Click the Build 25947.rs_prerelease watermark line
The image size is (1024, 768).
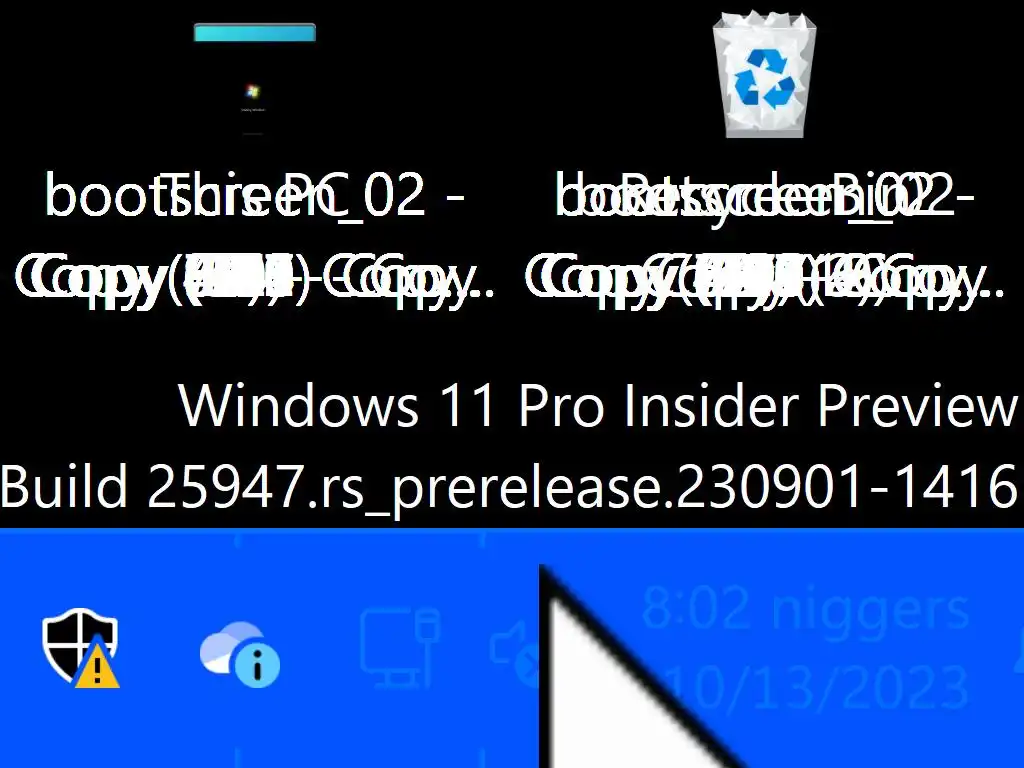509,487
